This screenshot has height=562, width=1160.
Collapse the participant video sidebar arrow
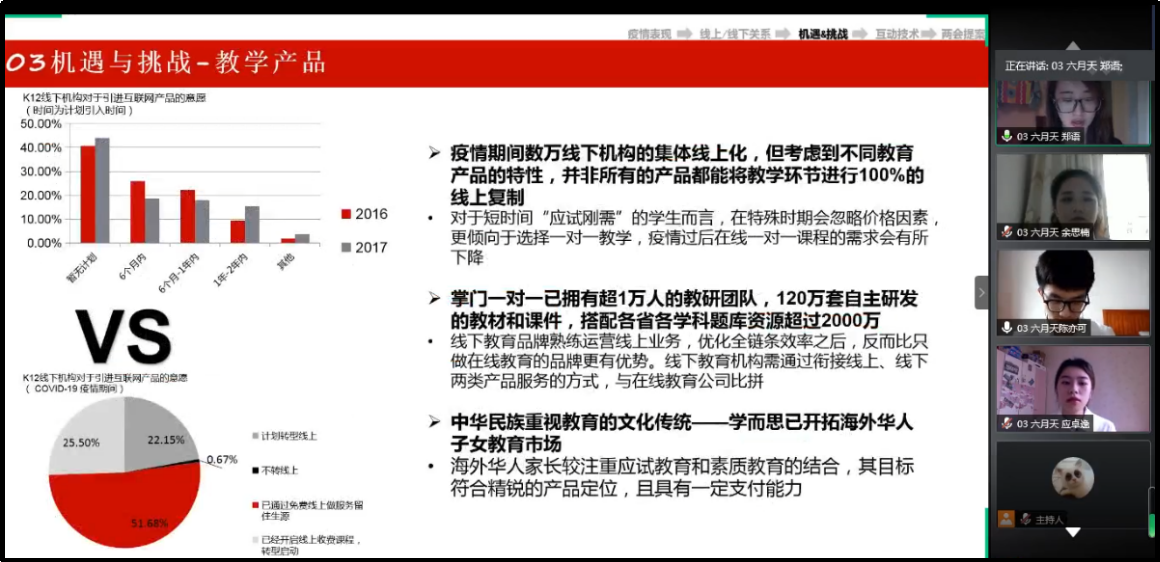982,292
